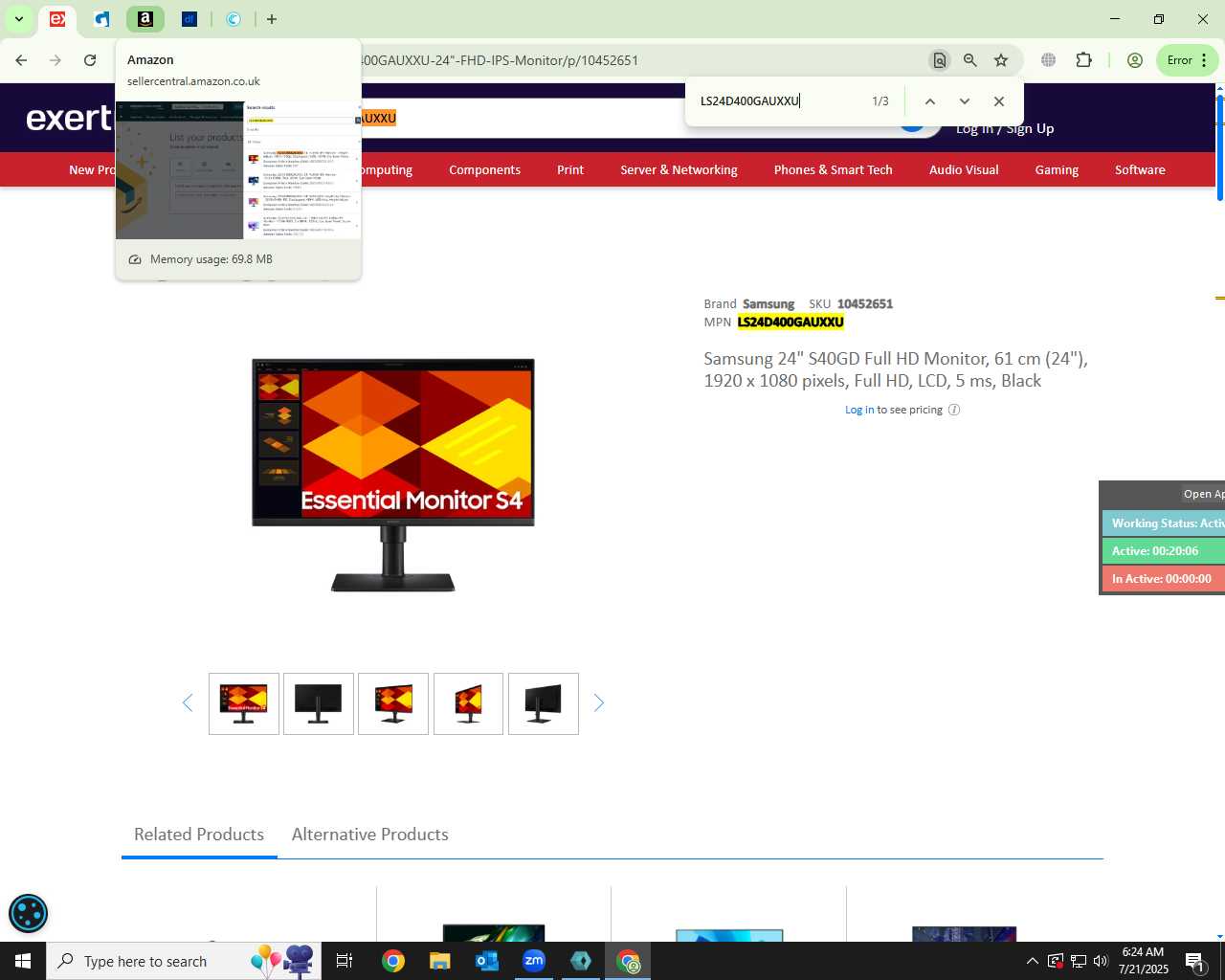1225x980 pixels.
Task: Show next thumbnails with the right arrow
Action: [599, 703]
